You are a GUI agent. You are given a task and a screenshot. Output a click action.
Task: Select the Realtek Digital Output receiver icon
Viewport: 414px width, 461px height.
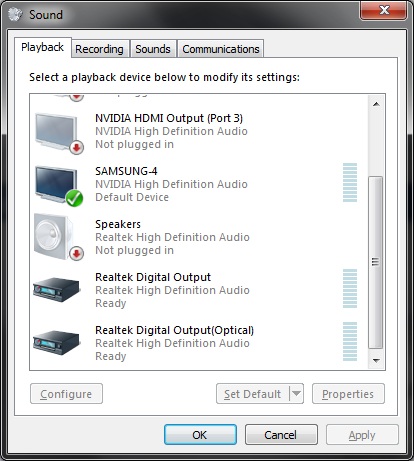pos(57,289)
